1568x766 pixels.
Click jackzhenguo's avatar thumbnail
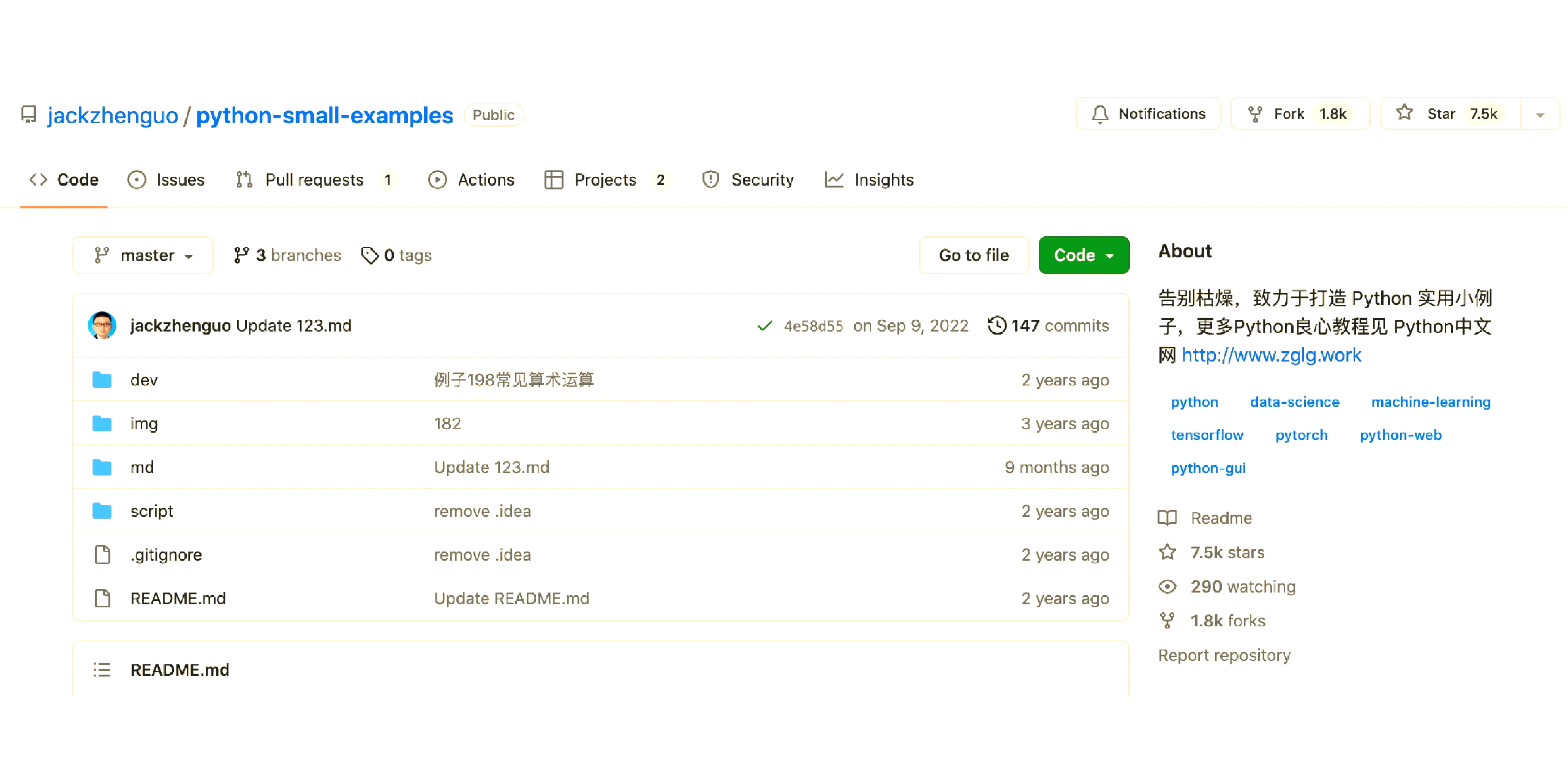tap(102, 325)
